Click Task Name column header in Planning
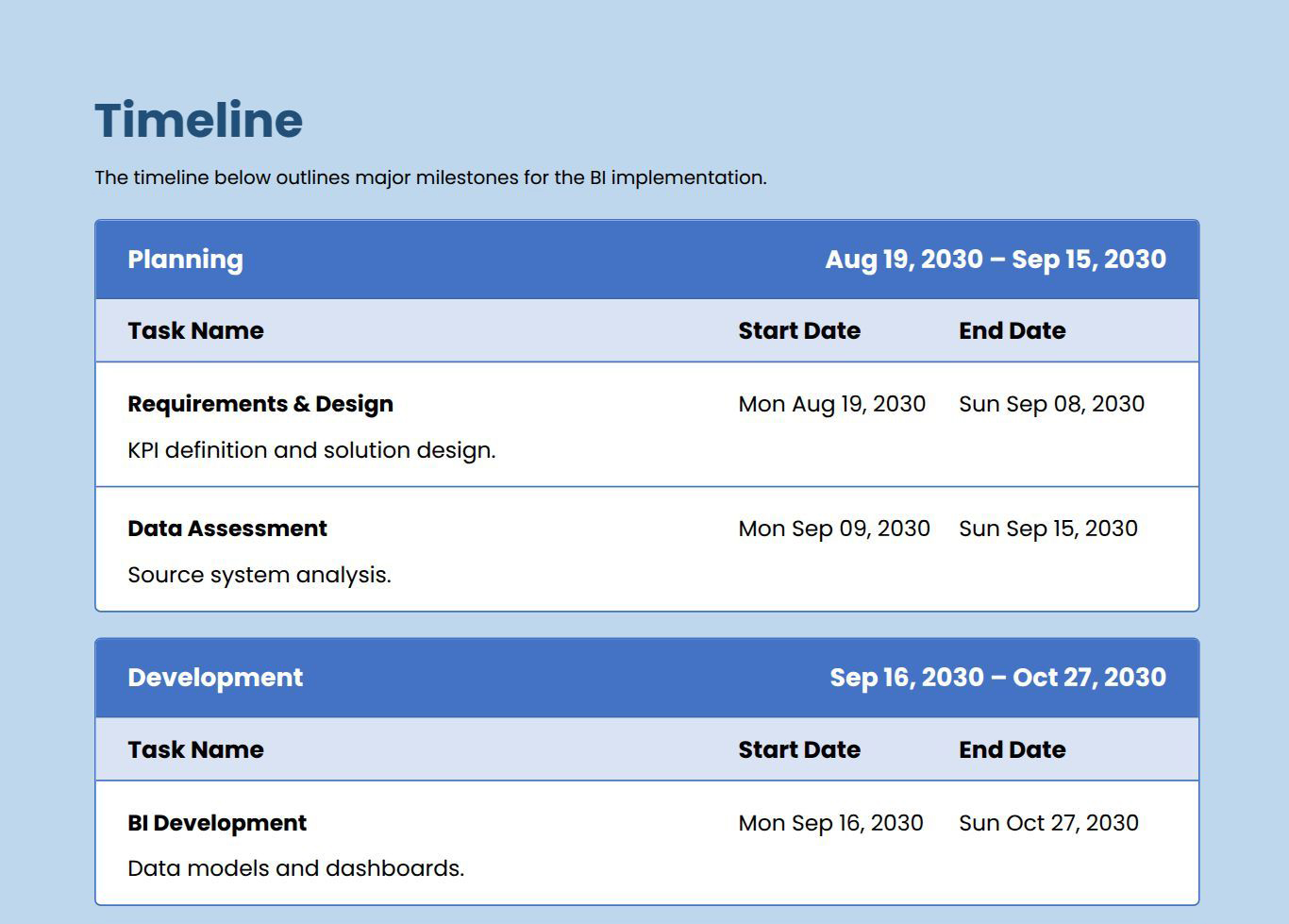 195,331
